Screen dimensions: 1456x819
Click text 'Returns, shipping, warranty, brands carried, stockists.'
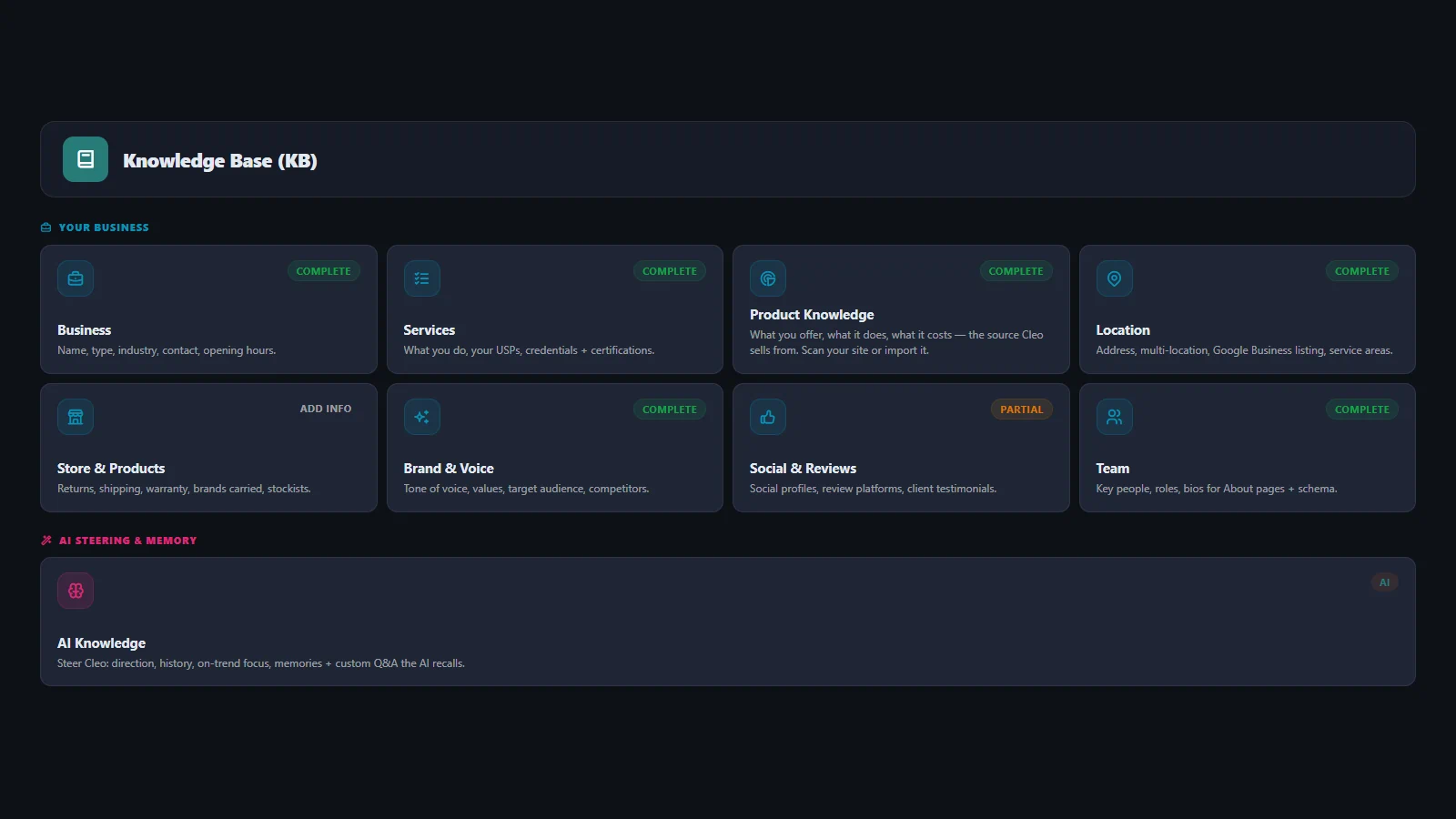point(184,489)
